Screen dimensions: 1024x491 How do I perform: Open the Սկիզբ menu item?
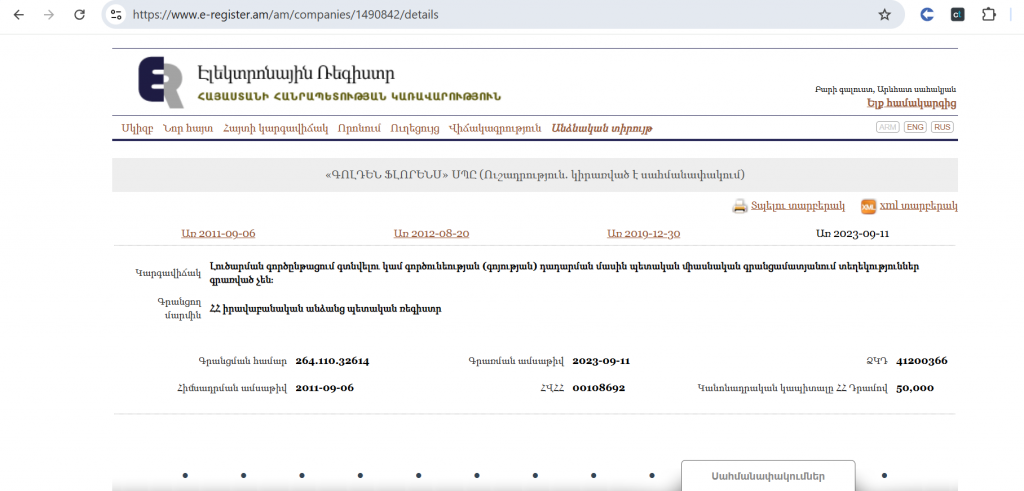(136, 128)
